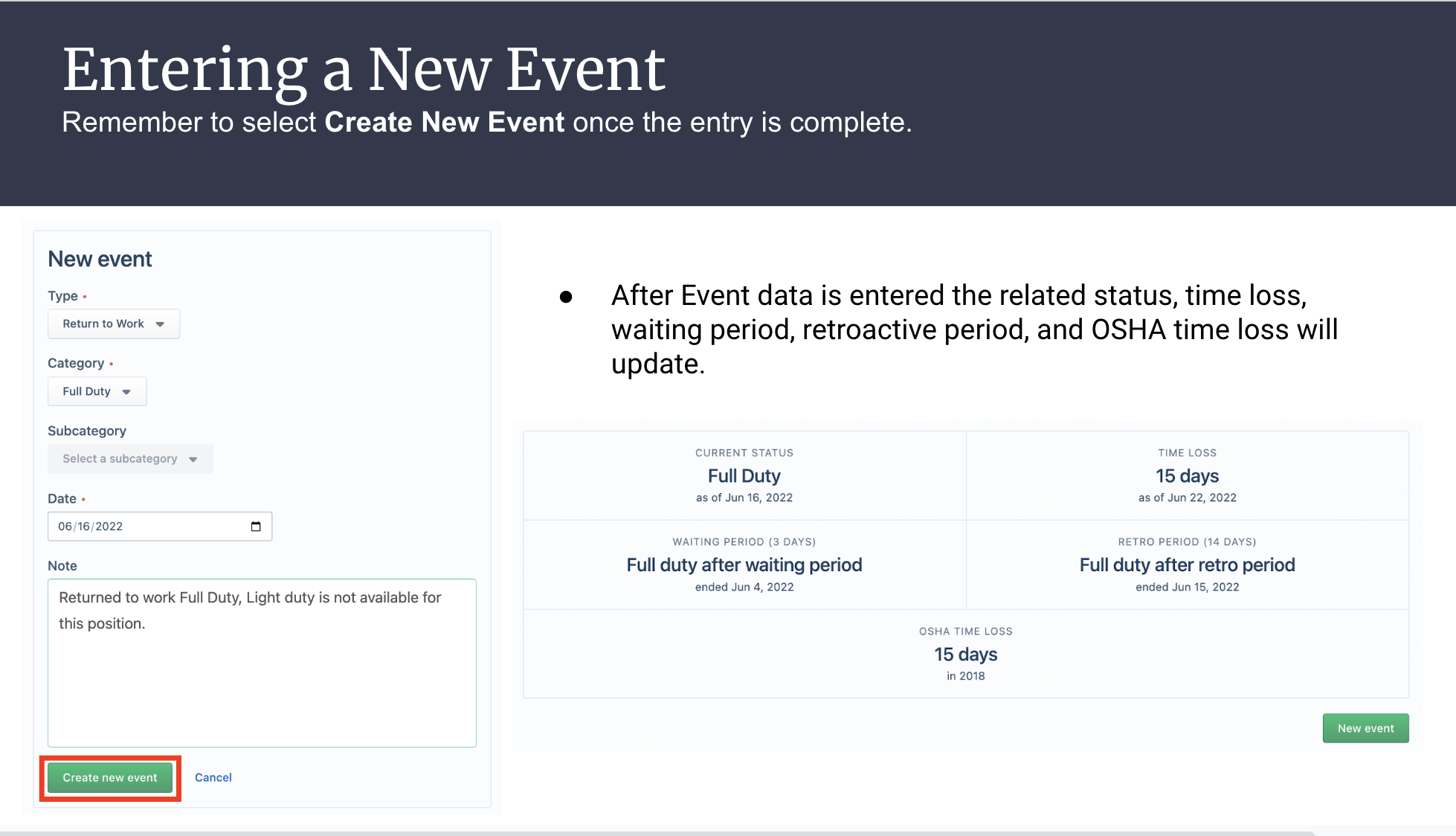Click the OSHA Time Loss card
The image size is (1456, 836).
point(965,654)
